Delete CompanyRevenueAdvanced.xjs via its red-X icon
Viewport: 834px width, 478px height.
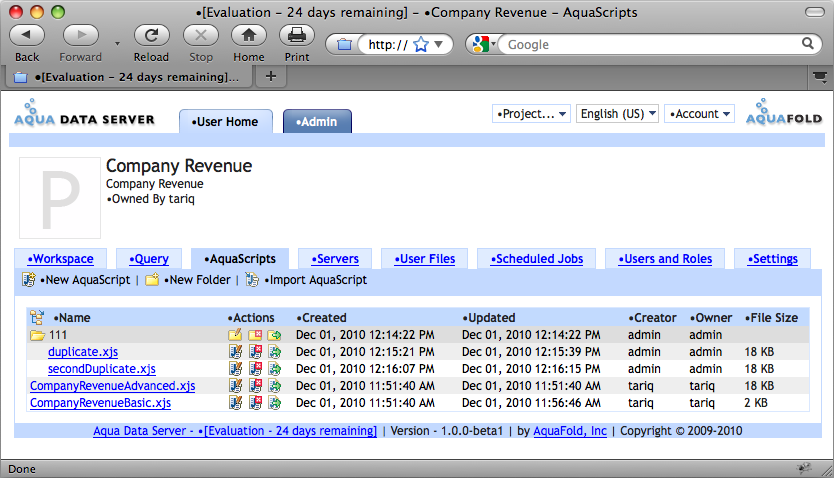click(255, 386)
